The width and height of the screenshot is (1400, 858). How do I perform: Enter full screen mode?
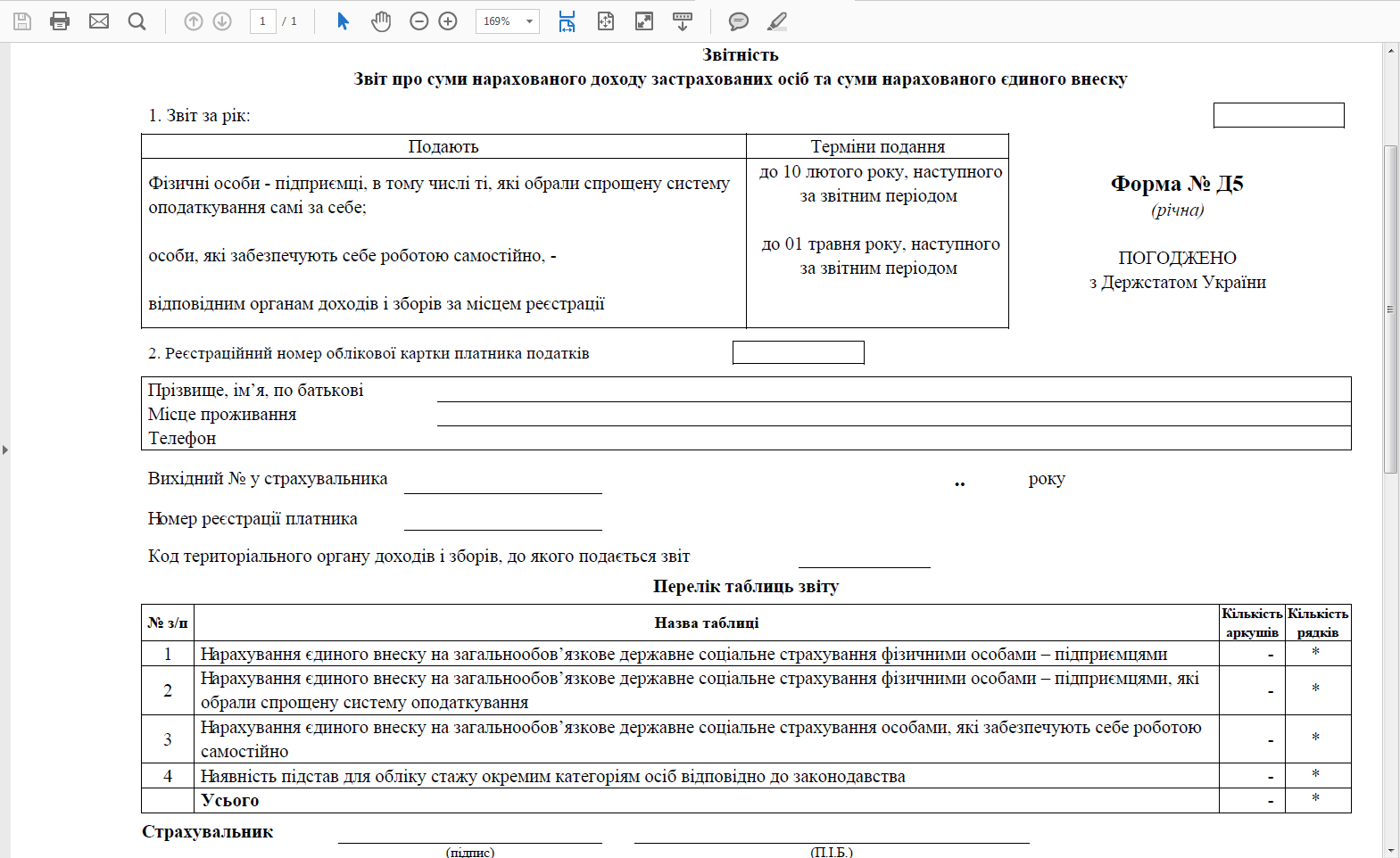pyautogui.click(x=644, y=21)
